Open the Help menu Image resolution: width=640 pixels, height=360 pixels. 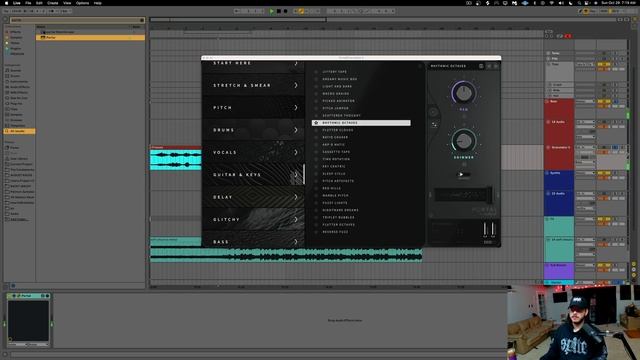coord(98,3)
